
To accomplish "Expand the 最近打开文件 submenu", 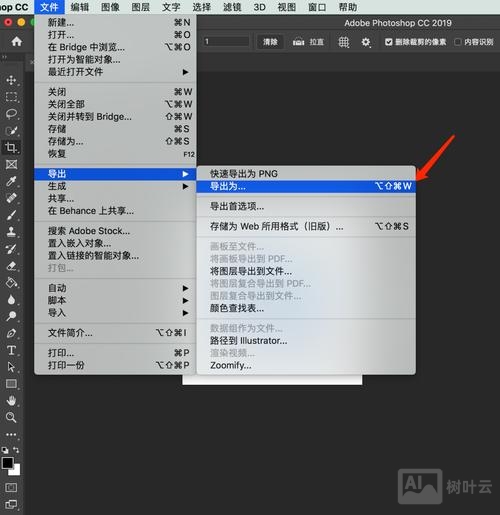I will tap(115, 72).
